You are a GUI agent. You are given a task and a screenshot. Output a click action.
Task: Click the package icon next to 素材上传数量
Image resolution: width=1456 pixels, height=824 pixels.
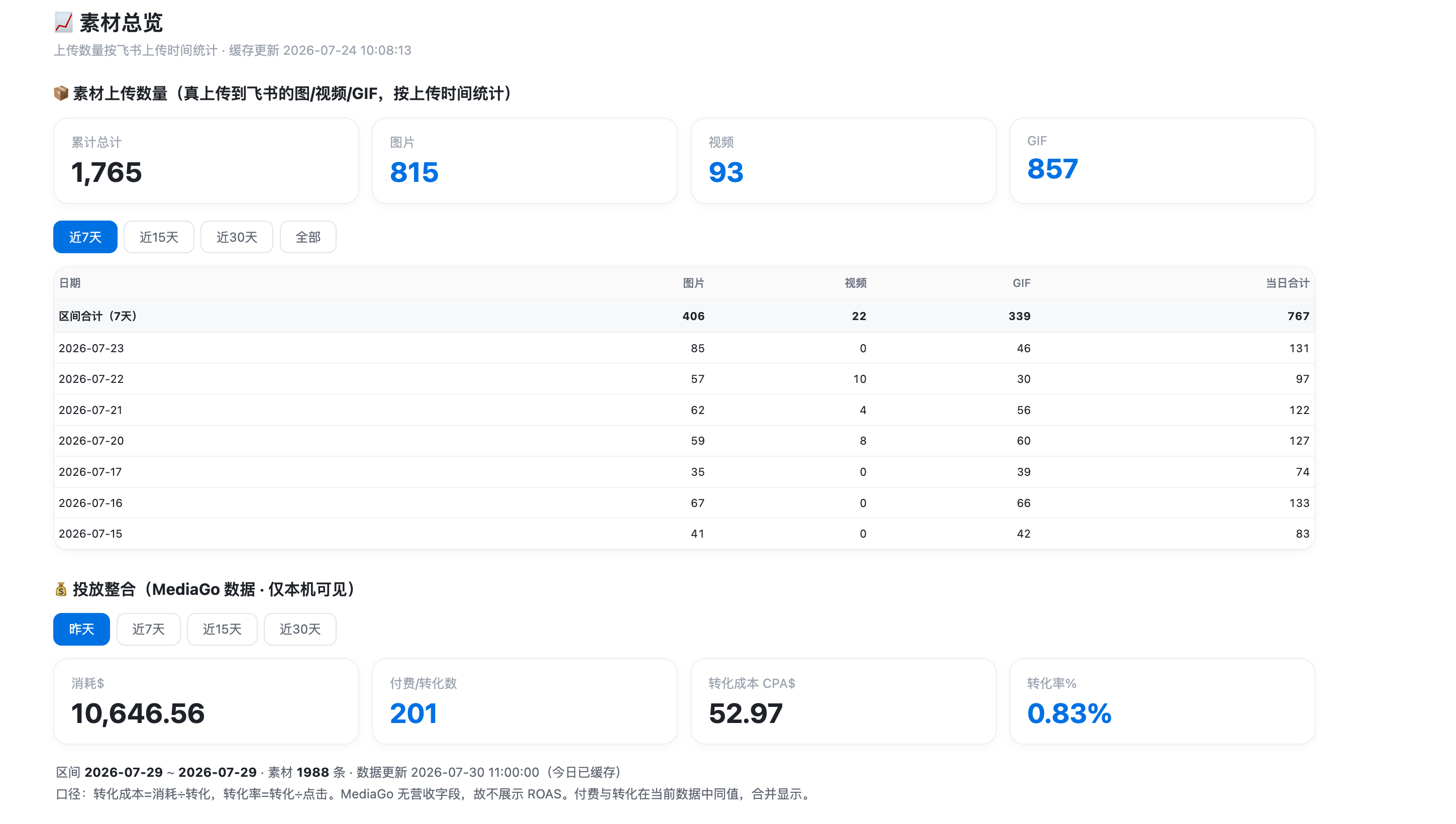61,93
